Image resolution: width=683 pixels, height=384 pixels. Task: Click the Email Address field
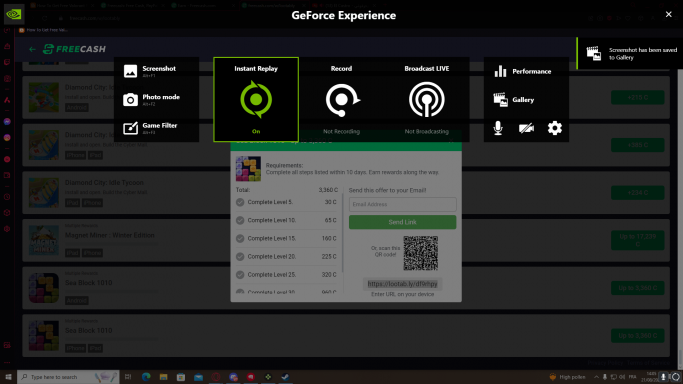tap(402, 204)
